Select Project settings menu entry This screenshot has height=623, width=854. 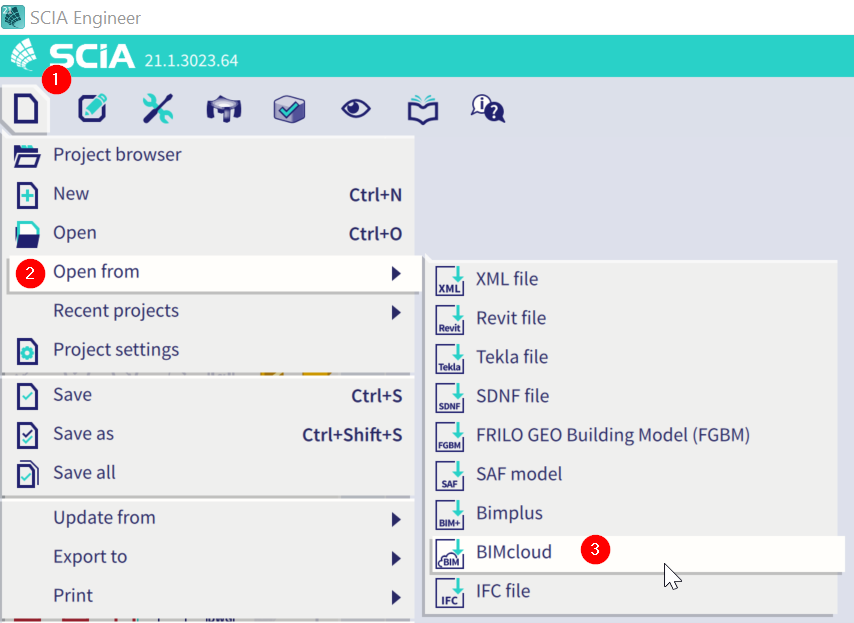210,350
